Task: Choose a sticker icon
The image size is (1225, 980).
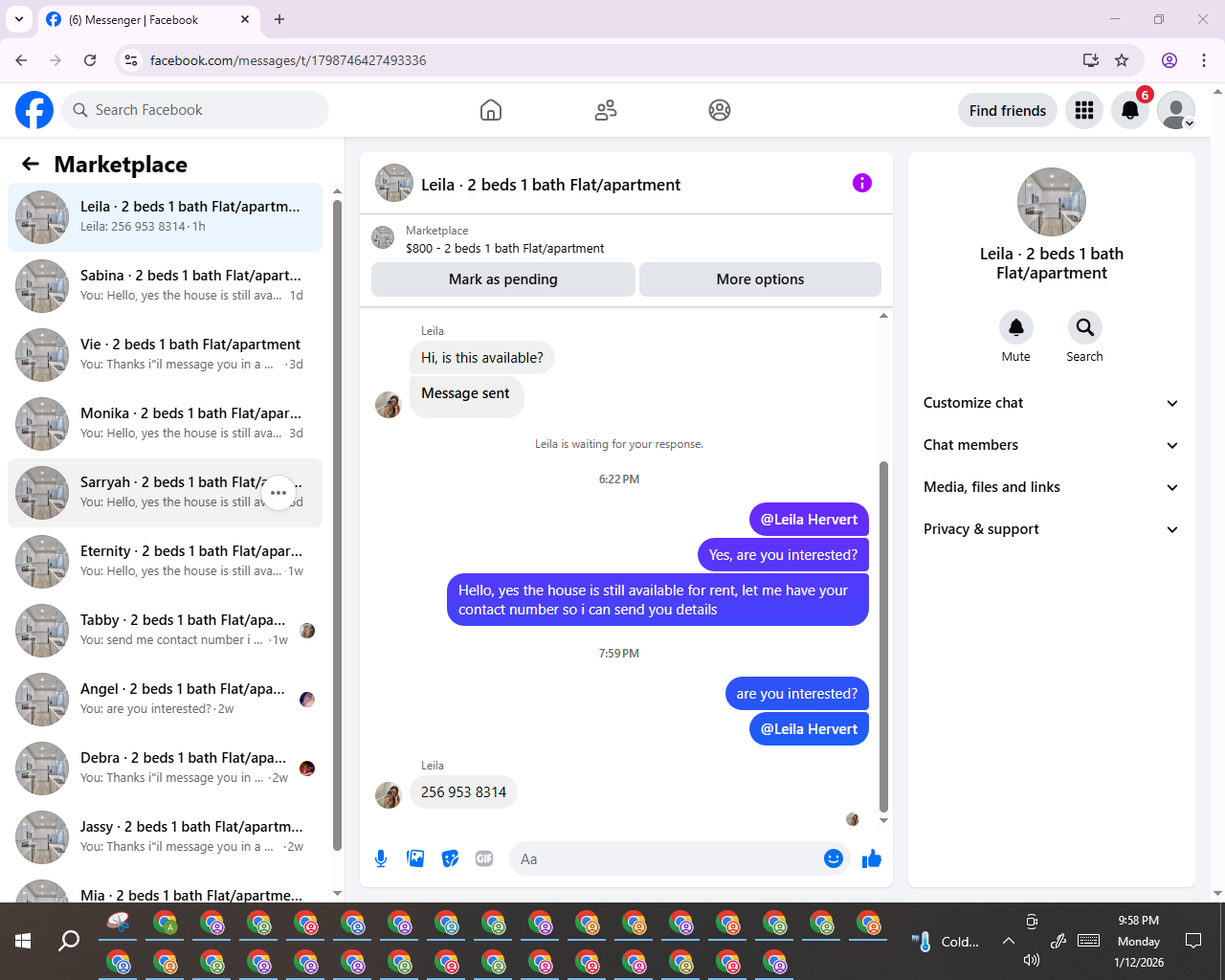Action: [450, 858]
